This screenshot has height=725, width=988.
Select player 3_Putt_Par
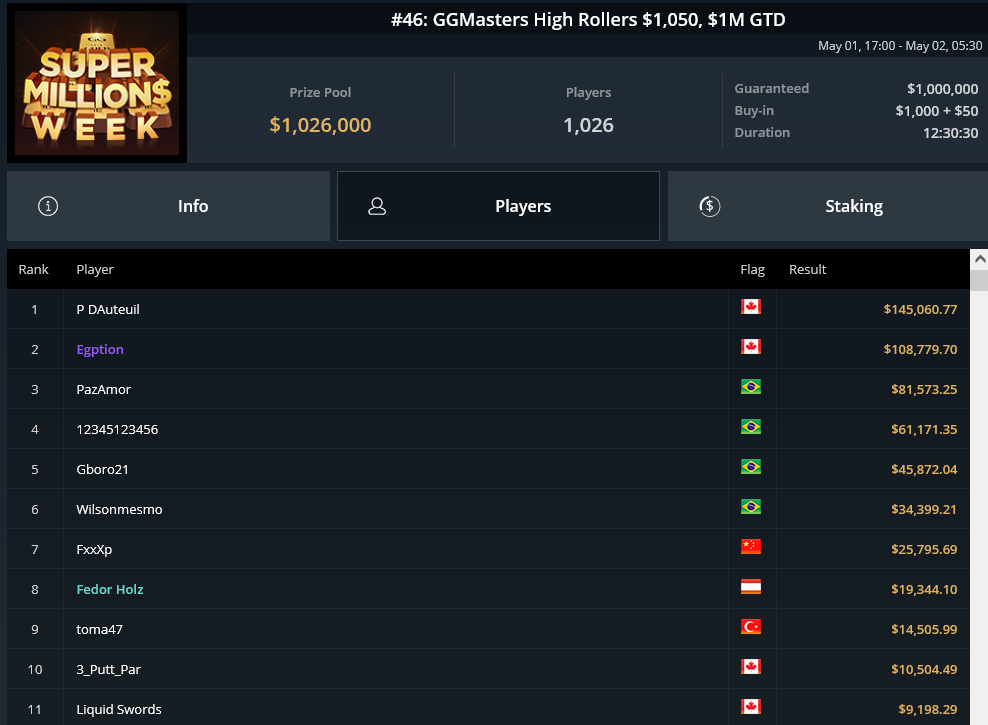coord(108,670)
